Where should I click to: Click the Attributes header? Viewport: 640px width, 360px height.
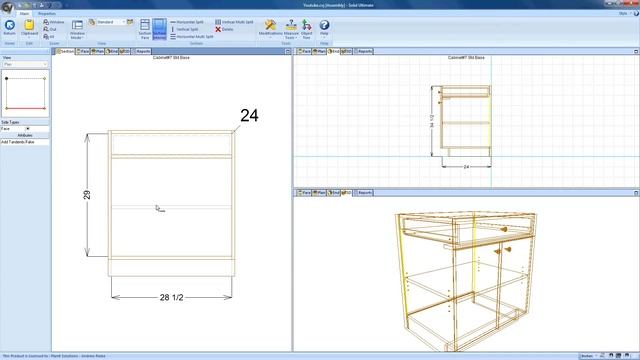click(25, 135)
